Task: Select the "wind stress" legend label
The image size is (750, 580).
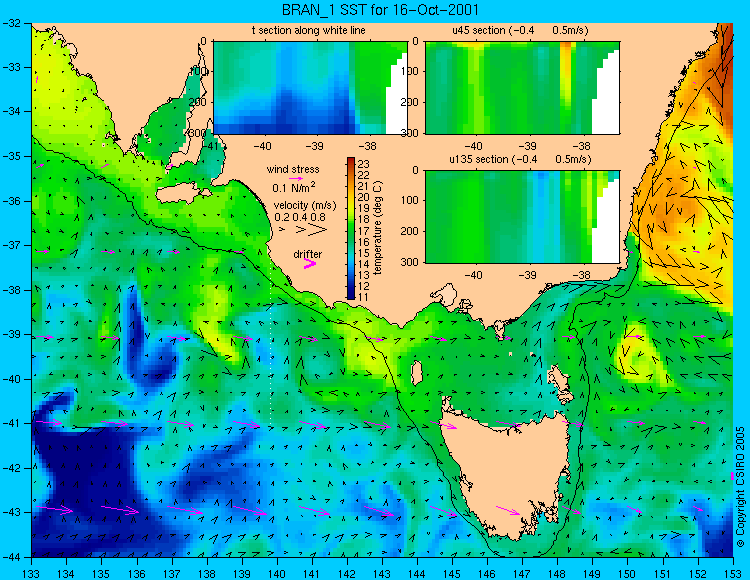Action: [293, 169]
